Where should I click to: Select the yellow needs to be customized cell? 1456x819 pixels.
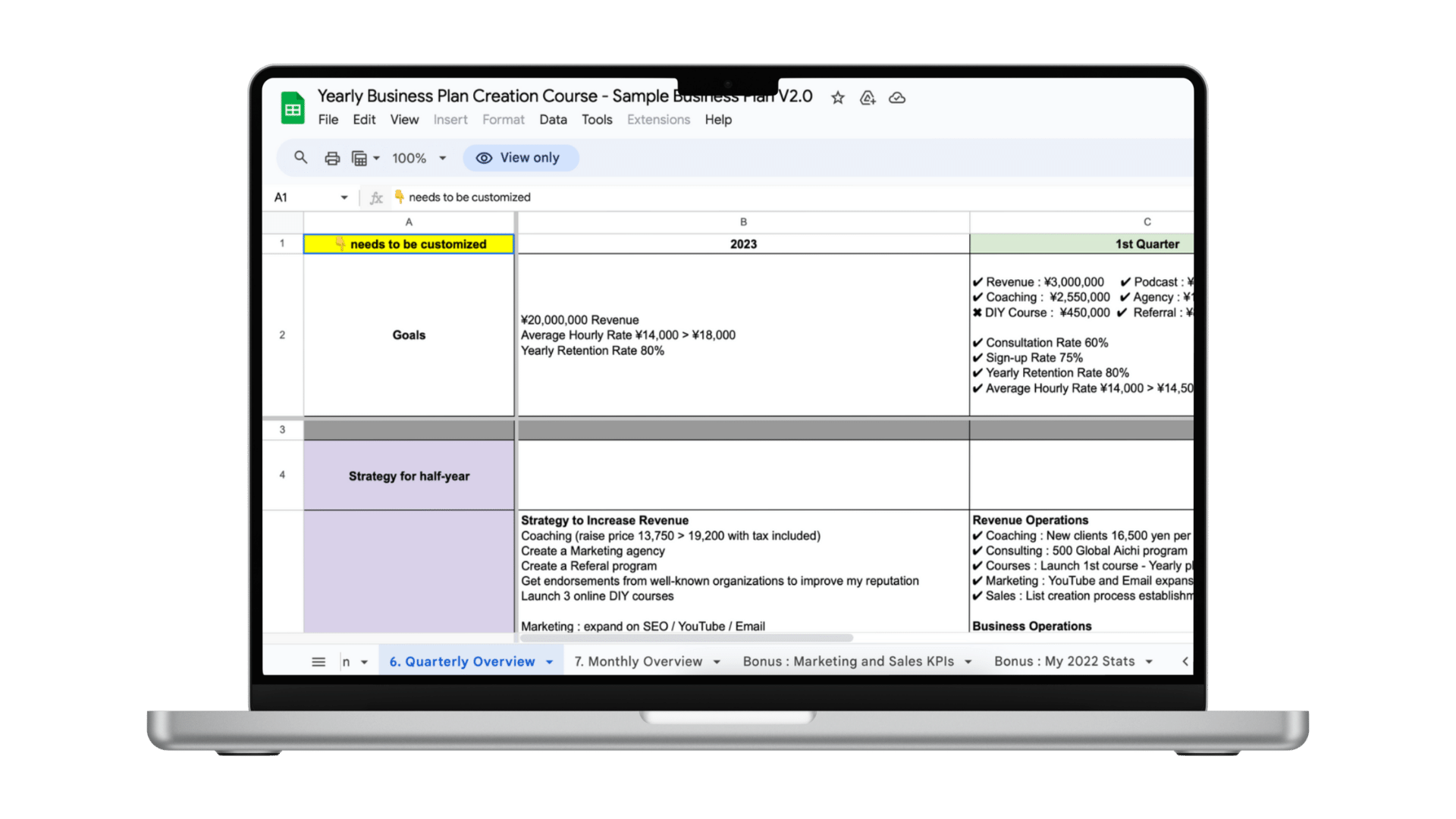[x=409, y=244]
